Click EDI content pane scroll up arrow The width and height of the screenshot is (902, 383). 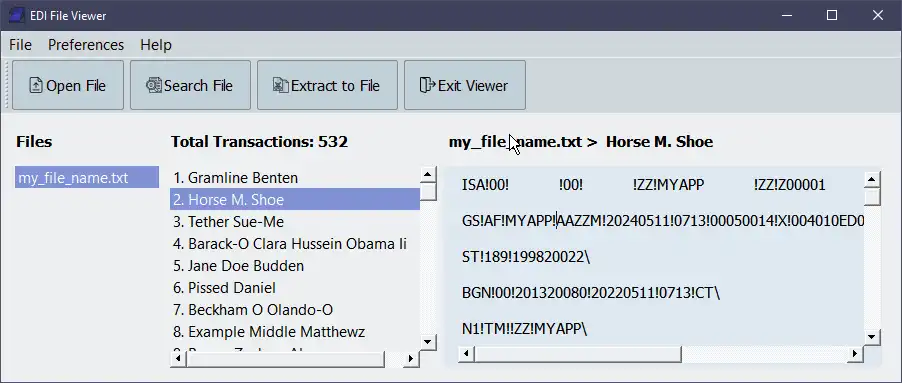[x=872, y=179]
